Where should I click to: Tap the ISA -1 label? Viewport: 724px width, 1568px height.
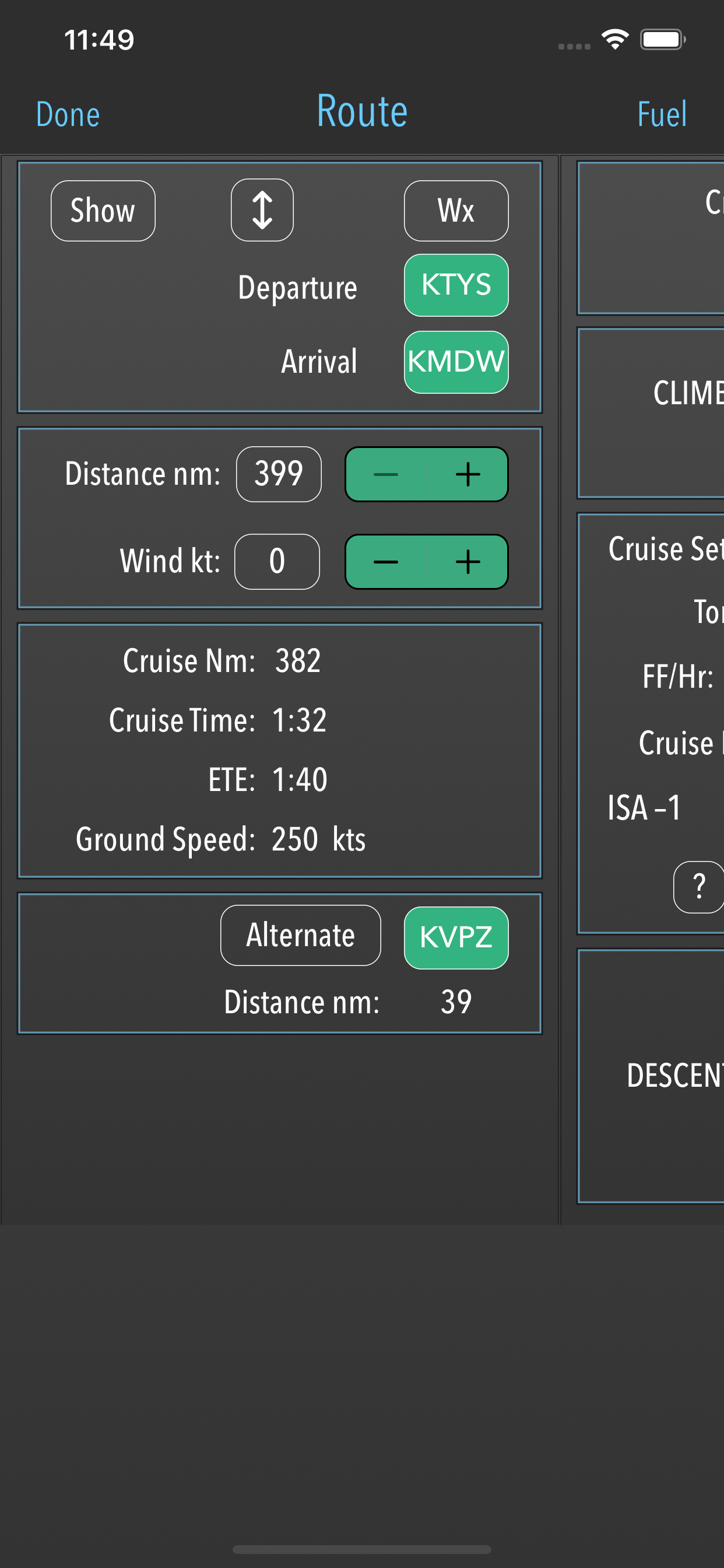pyautogui.click(x=644, y=808)
